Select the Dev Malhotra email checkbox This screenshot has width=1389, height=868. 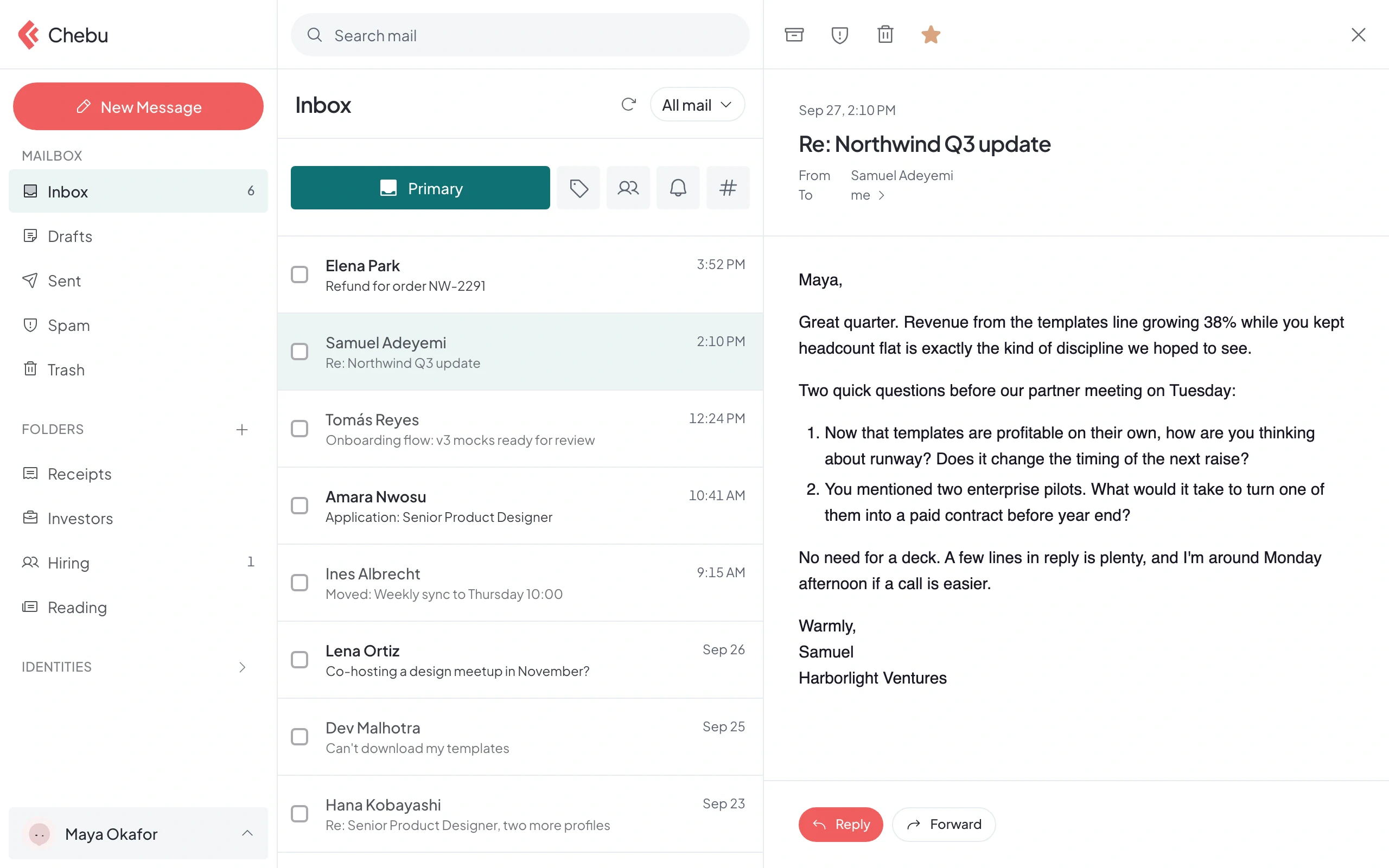coord(300,737)
